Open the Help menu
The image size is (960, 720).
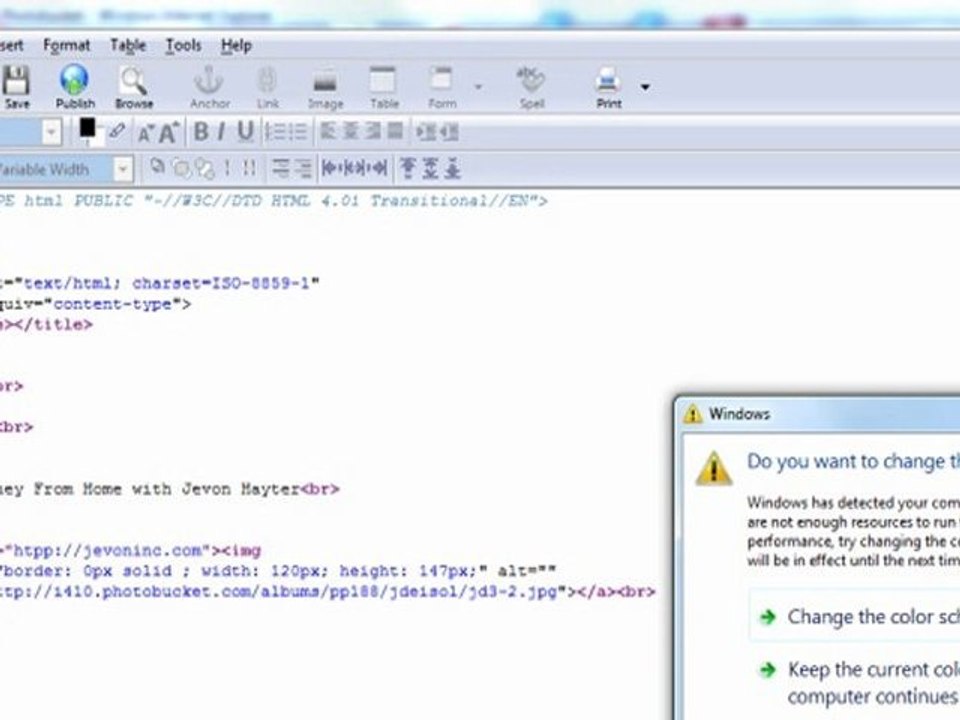[x=236, y=45]
